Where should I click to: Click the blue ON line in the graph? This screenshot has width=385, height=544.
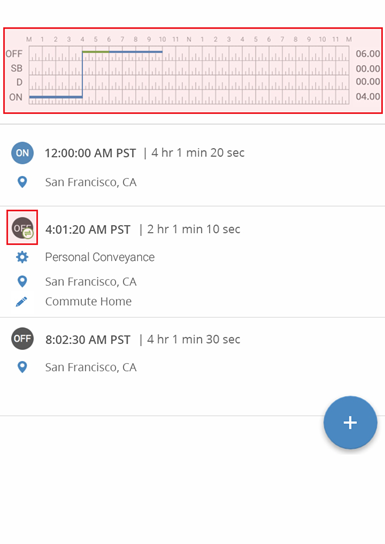56,97
